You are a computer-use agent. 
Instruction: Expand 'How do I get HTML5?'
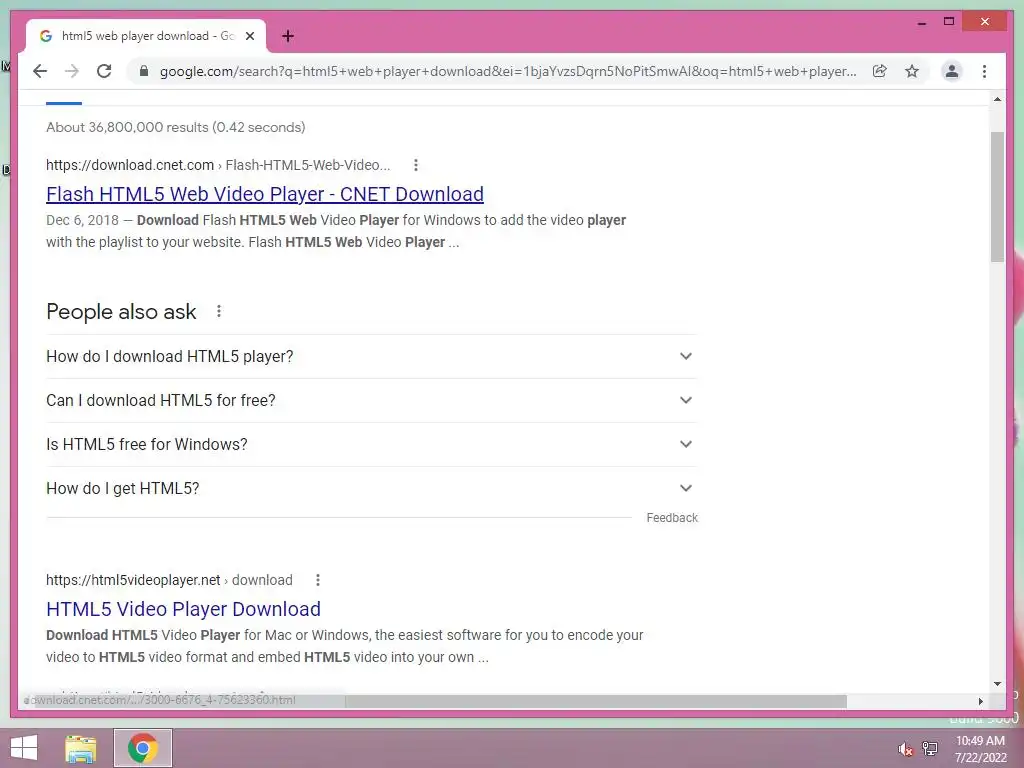coord(371,488)
